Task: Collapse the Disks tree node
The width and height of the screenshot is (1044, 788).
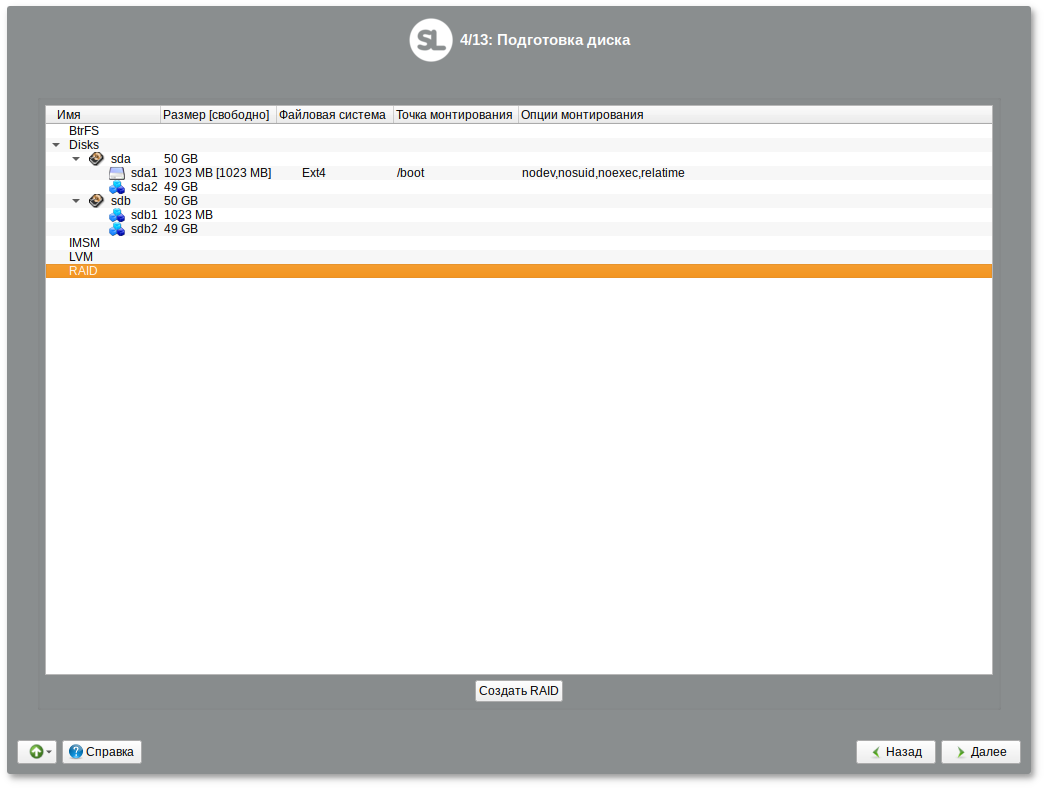Action: 56,145
